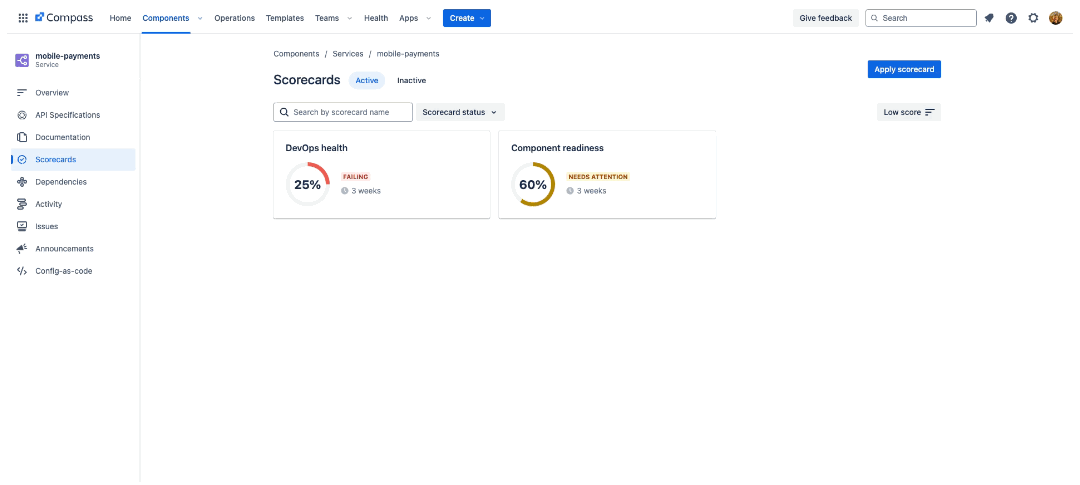Go to the Health tab

pyautogui.click(x=376, y=18)
